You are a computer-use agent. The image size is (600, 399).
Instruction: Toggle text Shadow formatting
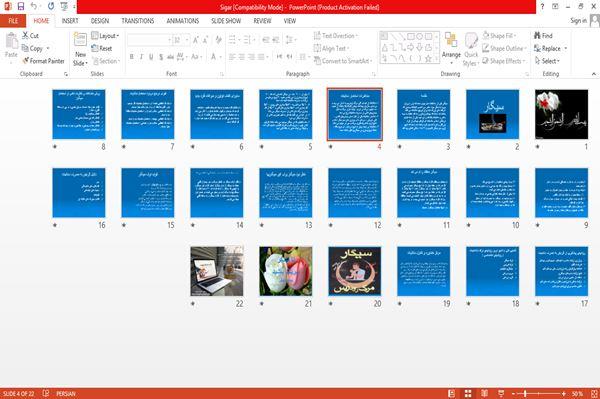(x=161, y=57)
